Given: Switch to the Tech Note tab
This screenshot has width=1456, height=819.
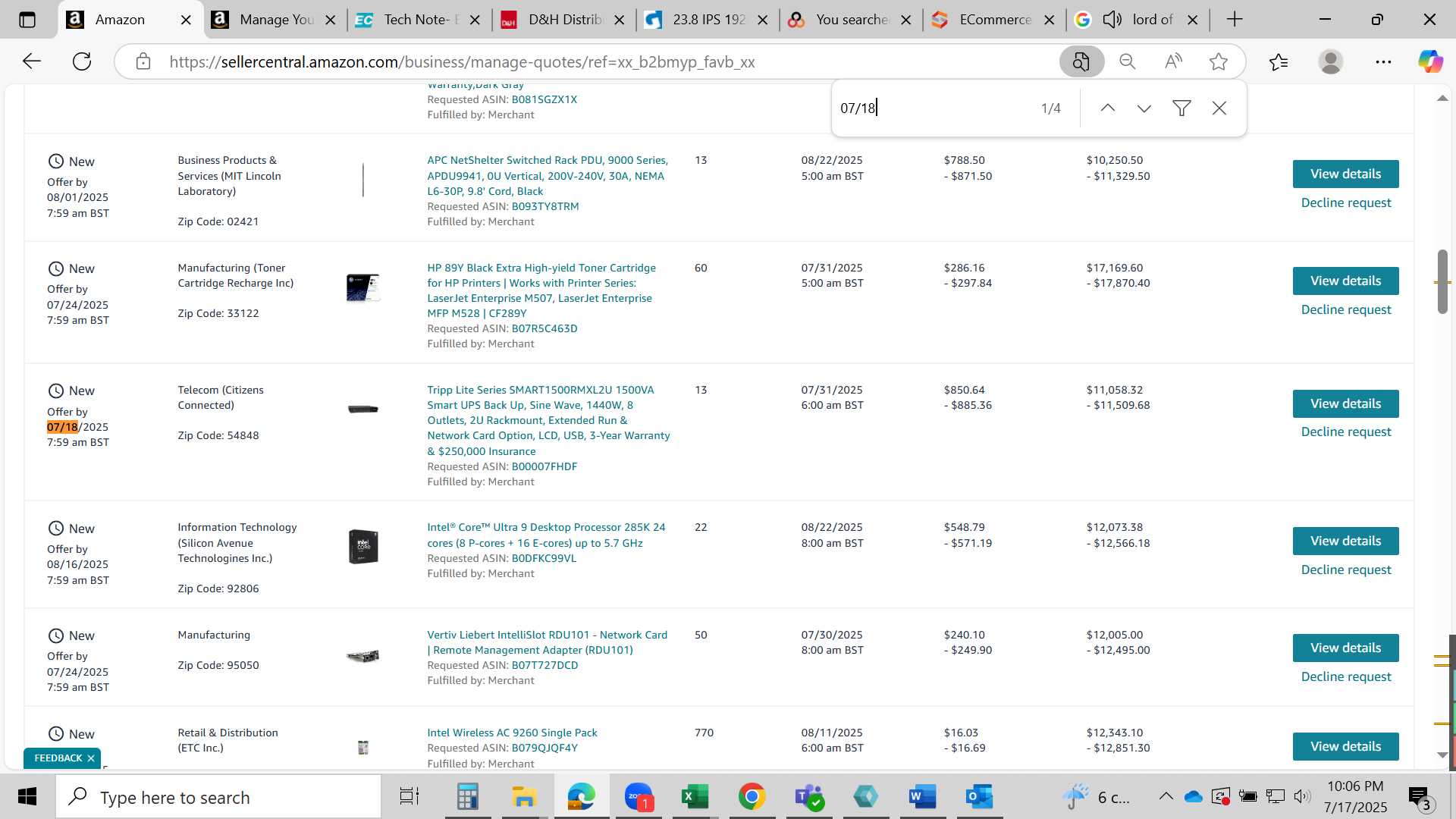Looking at the screenshot, I should click(419, 20).
